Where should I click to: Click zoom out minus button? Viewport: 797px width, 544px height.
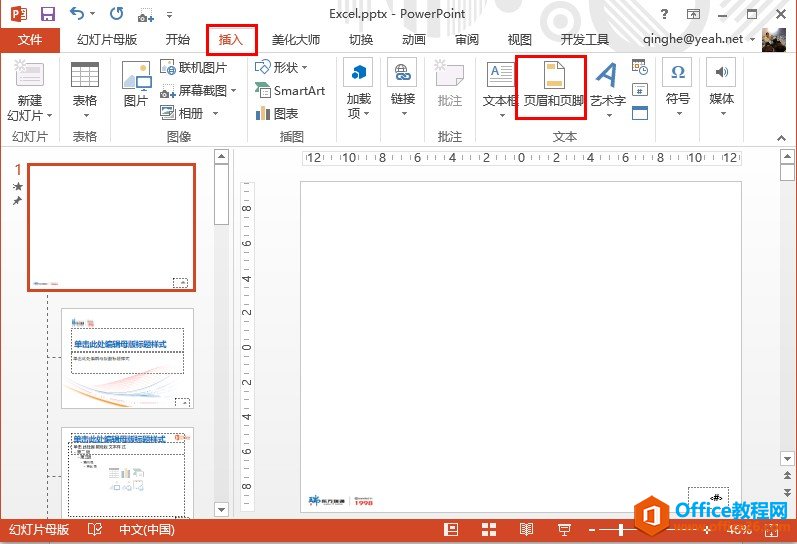coord(592,530)
